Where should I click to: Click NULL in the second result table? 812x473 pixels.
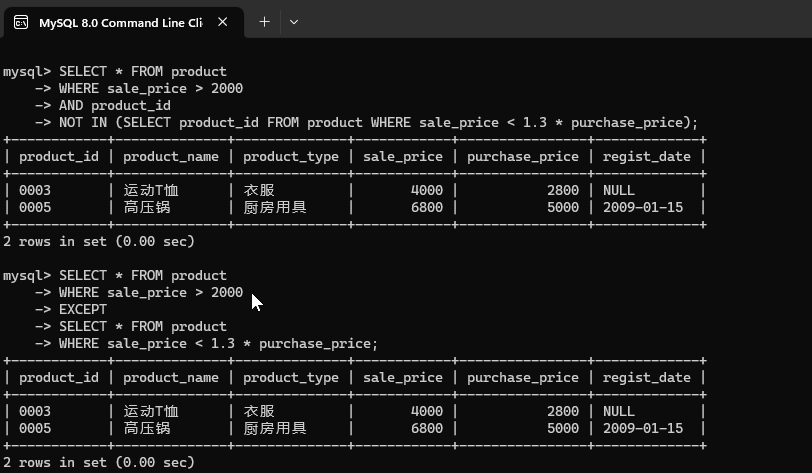coord(619,411)
